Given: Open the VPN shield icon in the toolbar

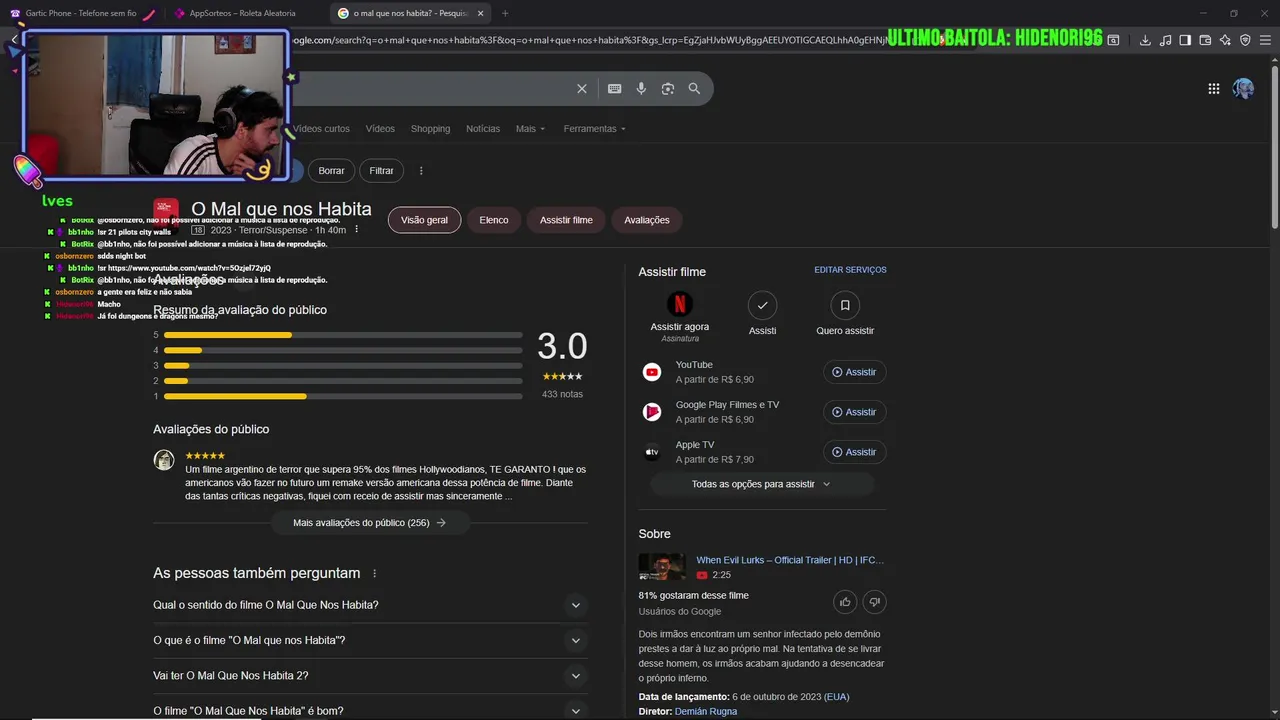Looking at the screenshot, I should pyautogui.click(x=1245, y=40).
